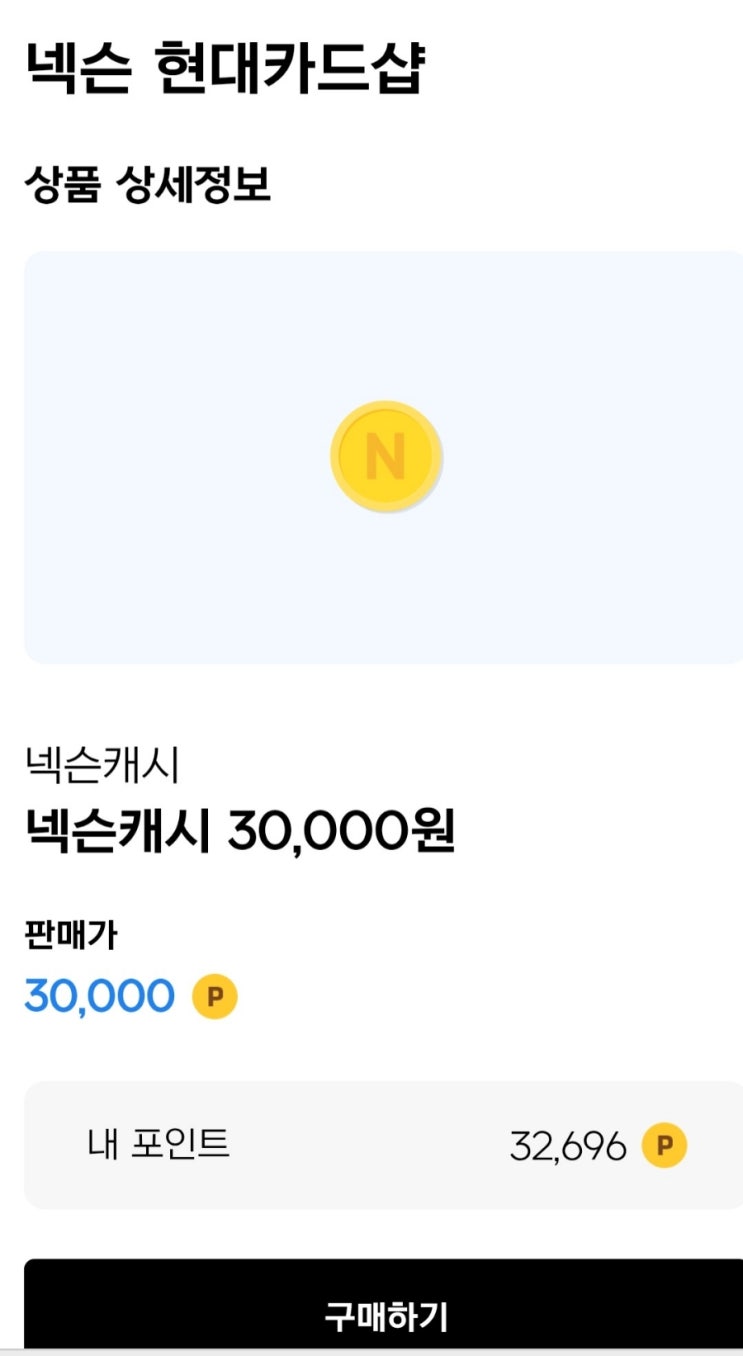Click the word 현대카드샵 in the header
The image size is (743, 1356).
pos(291,69)
